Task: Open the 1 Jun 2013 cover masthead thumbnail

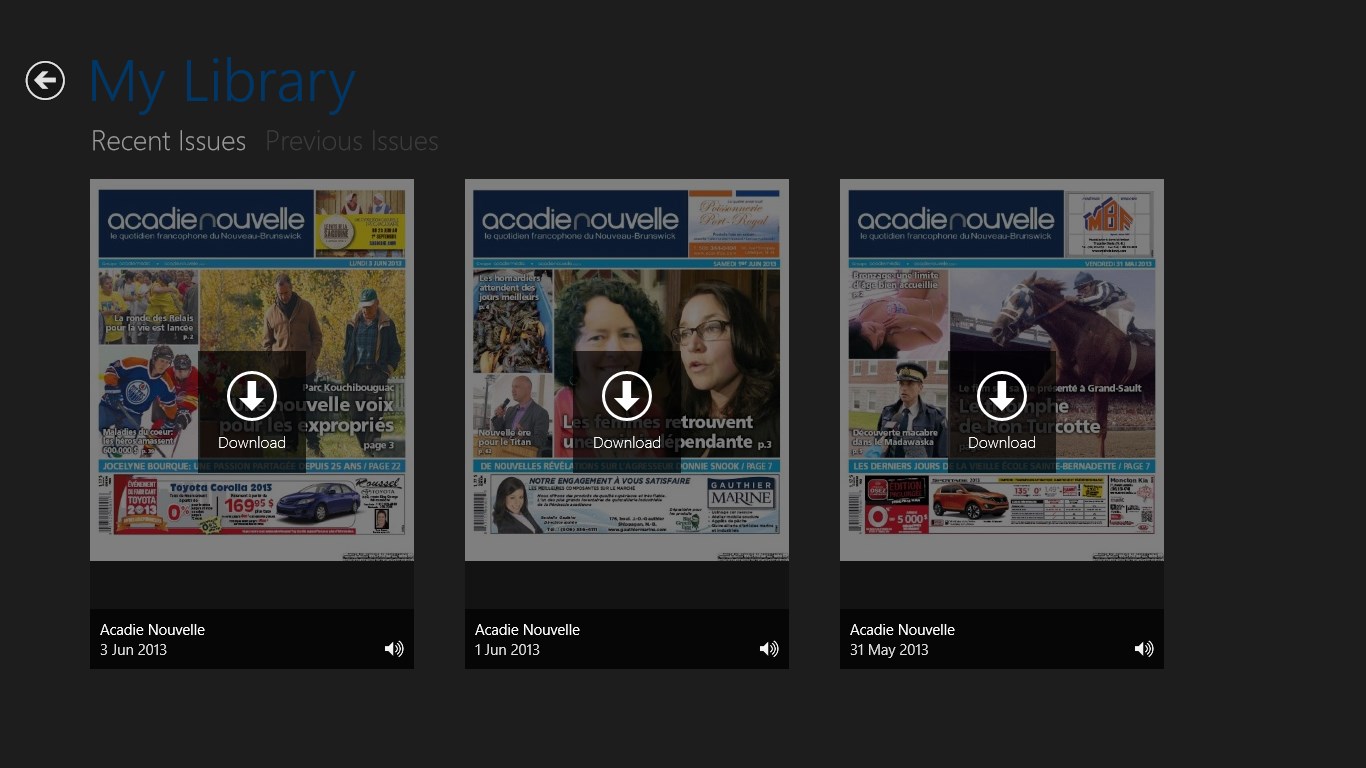Action: coord(581,224)
